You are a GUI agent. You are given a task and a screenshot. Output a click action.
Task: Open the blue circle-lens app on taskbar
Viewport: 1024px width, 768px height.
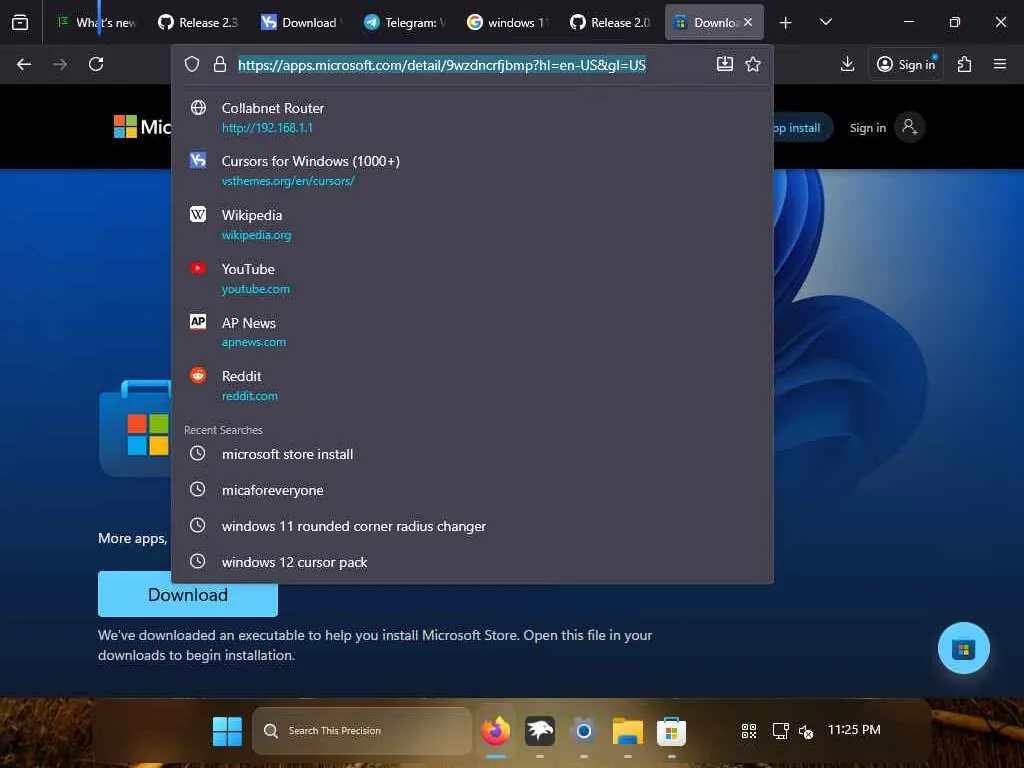coord(584,731)
